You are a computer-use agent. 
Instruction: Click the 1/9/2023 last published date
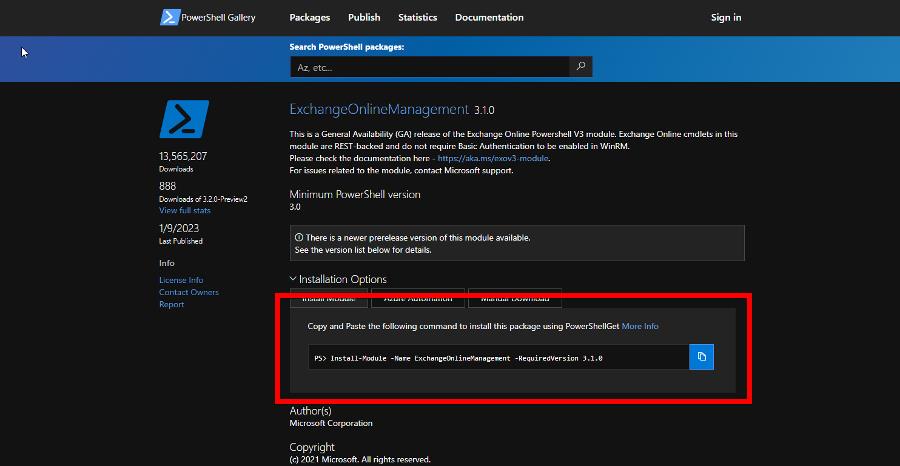click(179, 228)
